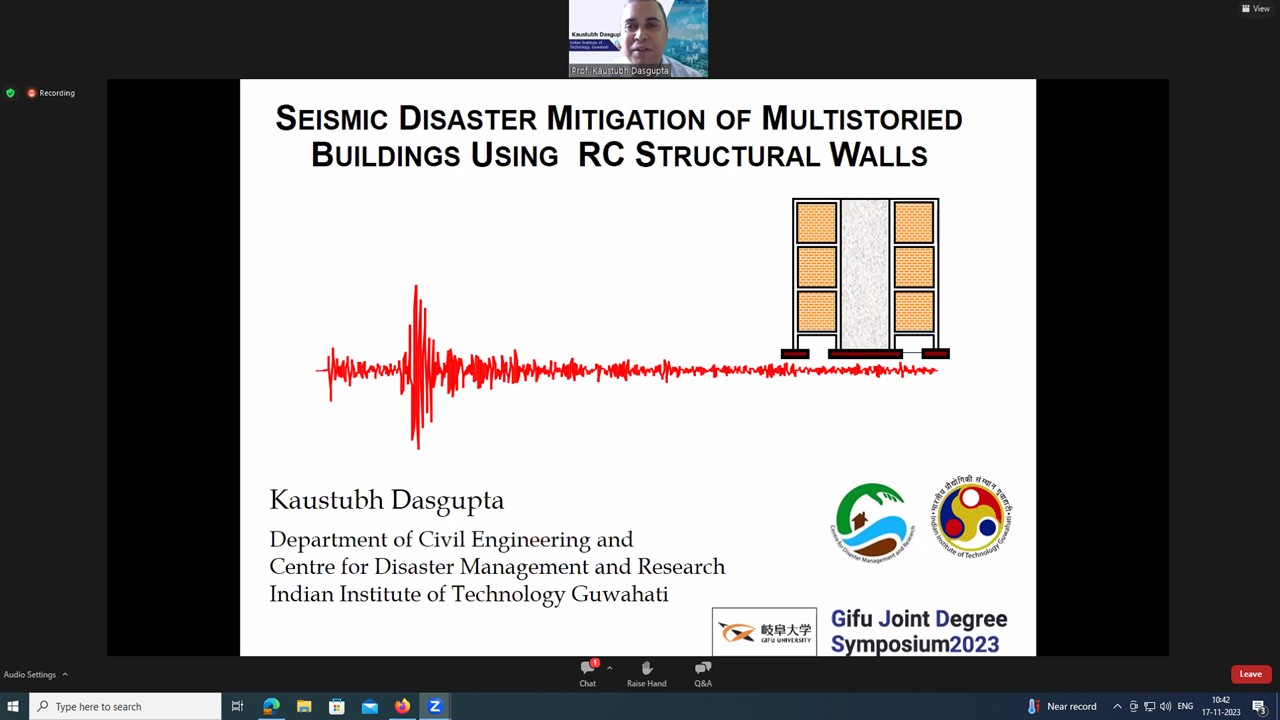Click the Gifu University logo on slide
Image resolution: width=1280 pixels, height=720 pixels.
(x=764, y=632)
